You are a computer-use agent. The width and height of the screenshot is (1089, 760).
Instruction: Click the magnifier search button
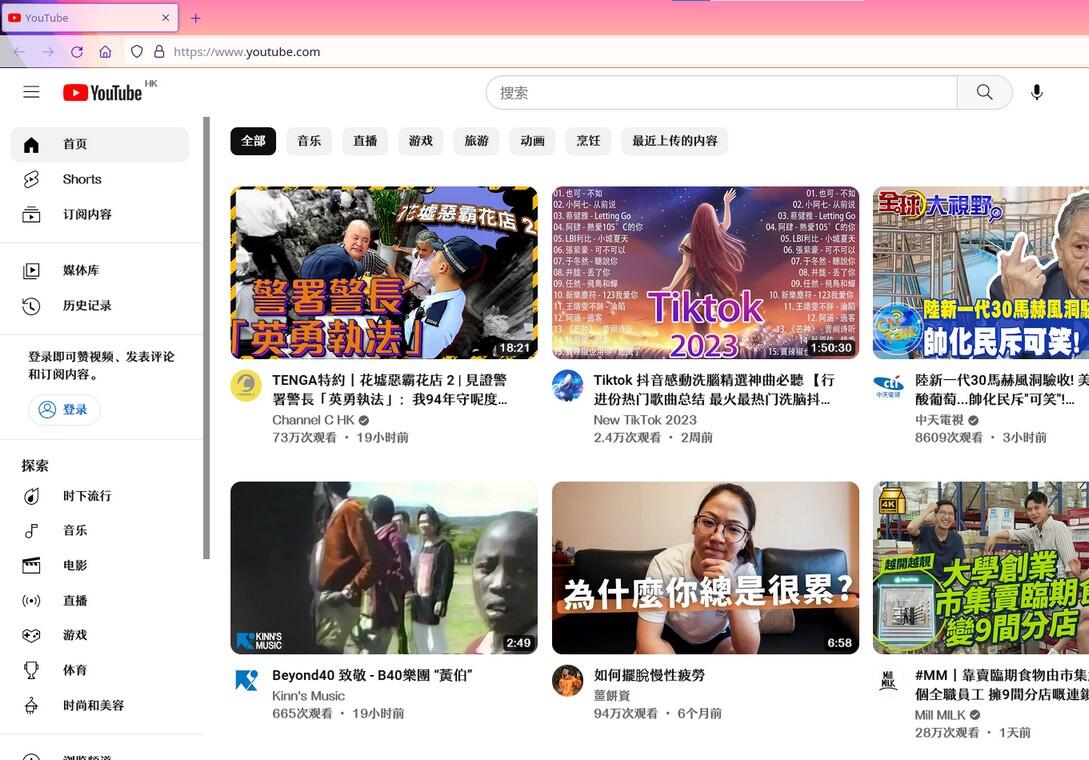(x=984, y=92)
